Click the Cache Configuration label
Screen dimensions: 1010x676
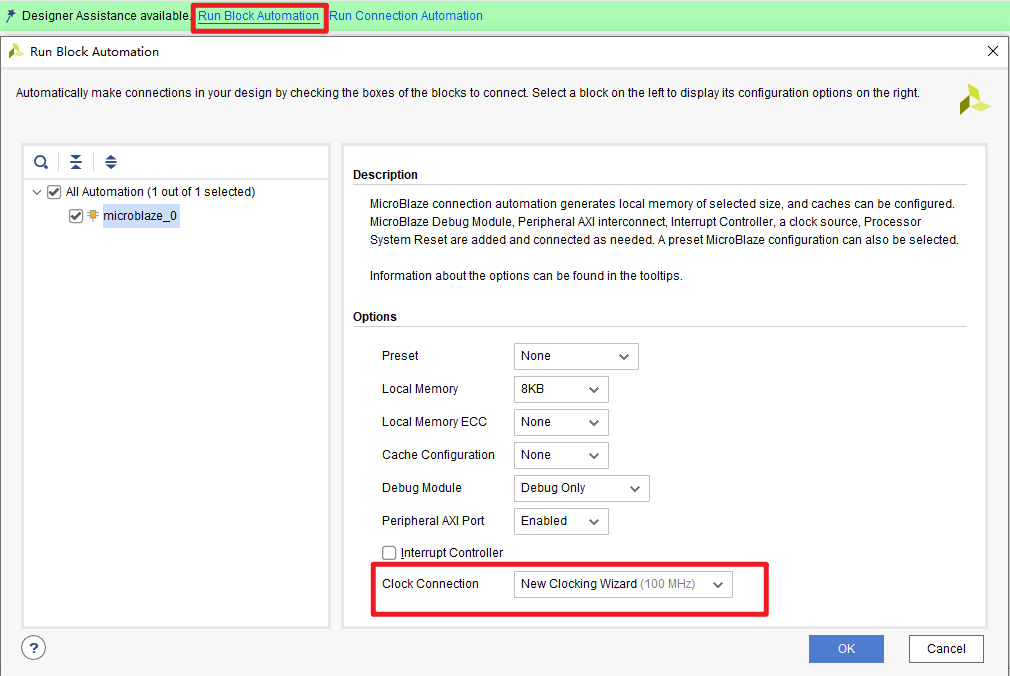438,454
